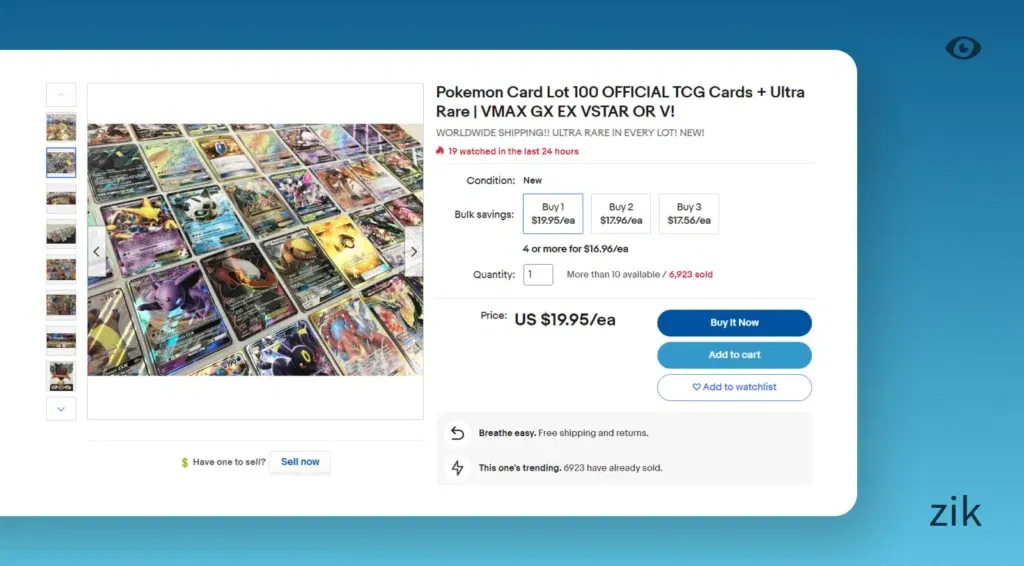Click the Add to cart button
This screenshot has height=566, width=1024.
735,355
